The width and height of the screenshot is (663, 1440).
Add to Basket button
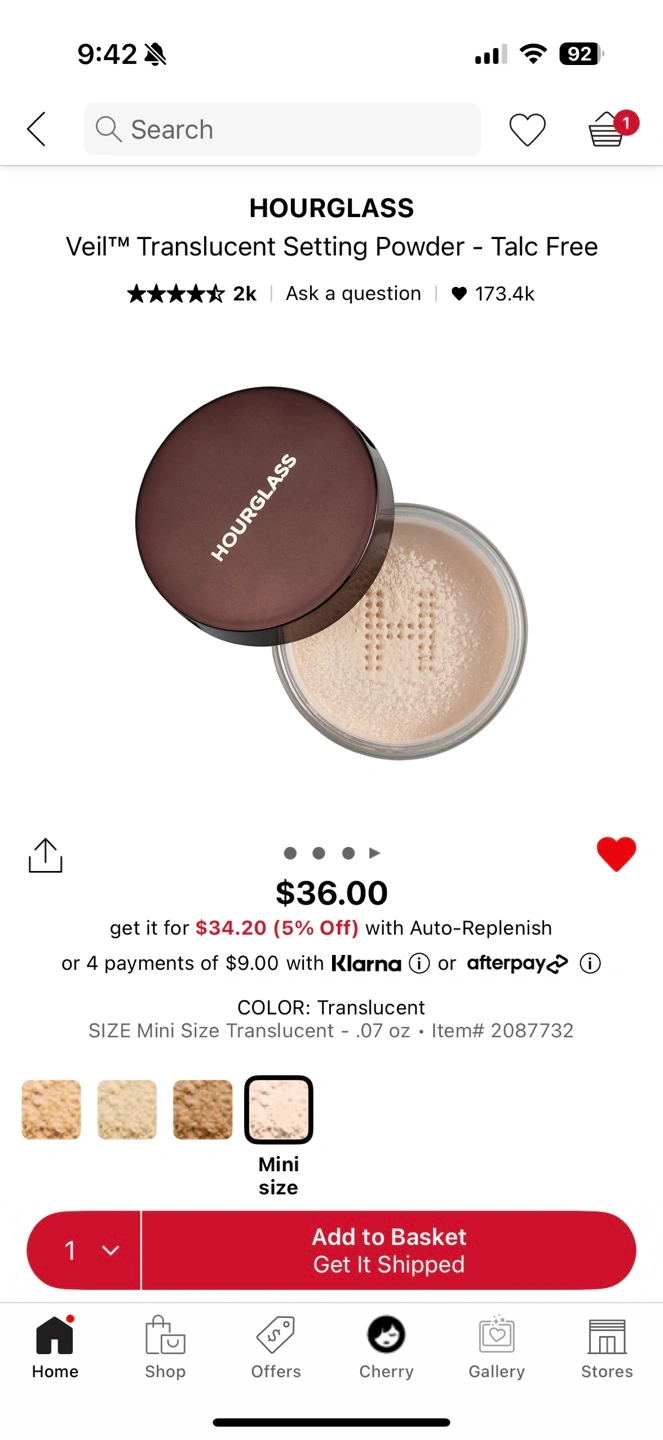389,1250
